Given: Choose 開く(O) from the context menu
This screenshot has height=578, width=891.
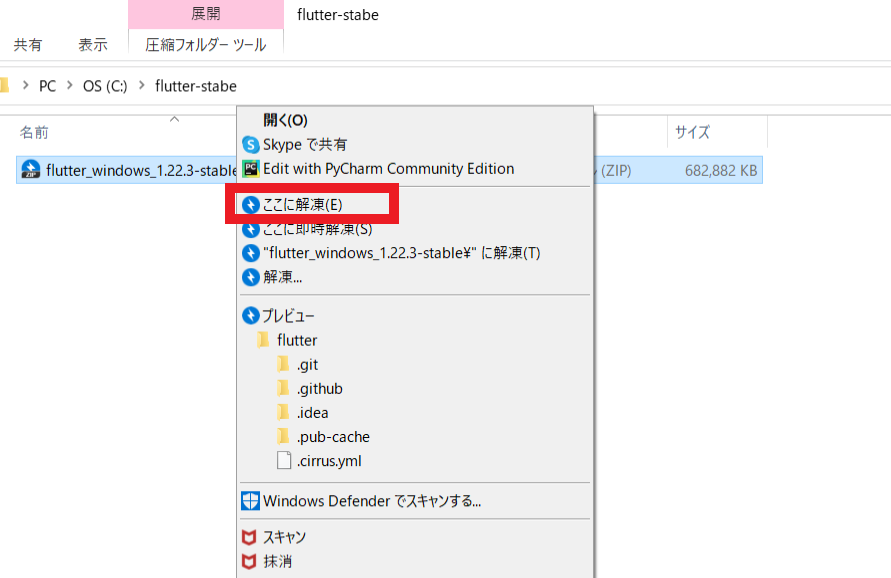Looking at the screenshot, I should pyautogui.click(x=415, y=120).
